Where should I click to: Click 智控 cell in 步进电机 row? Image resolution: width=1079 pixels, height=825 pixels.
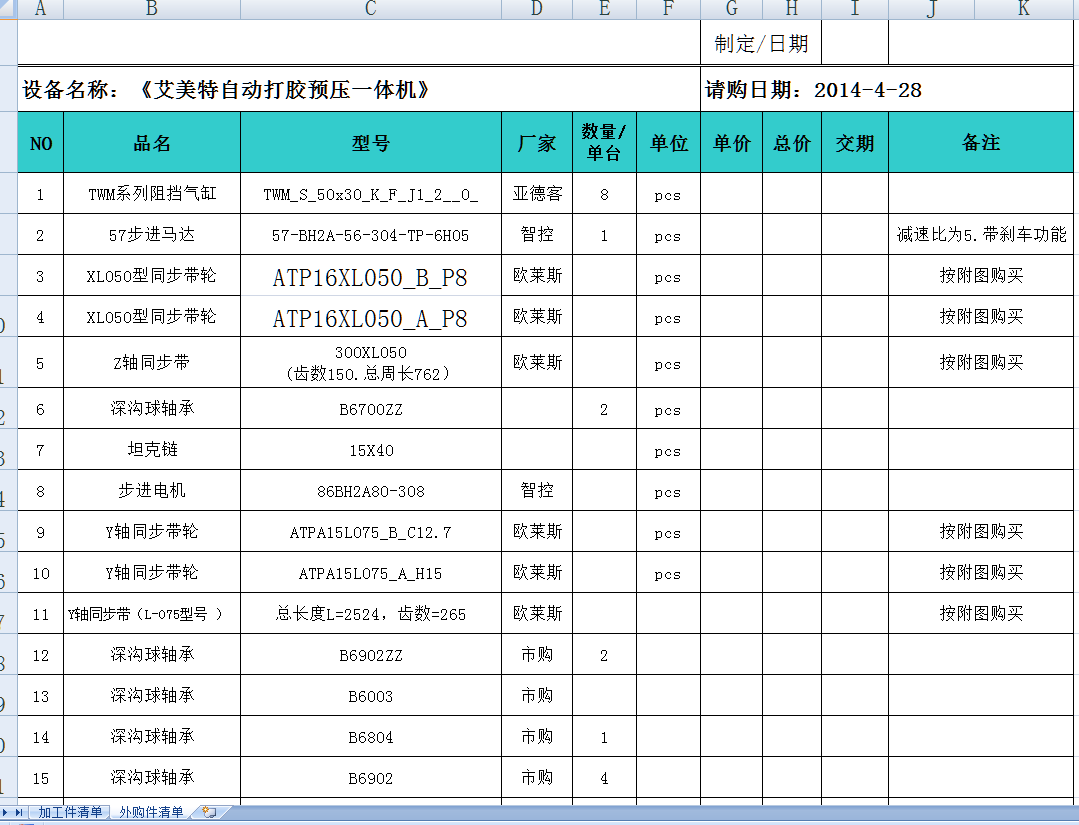(x=537, y=491)
